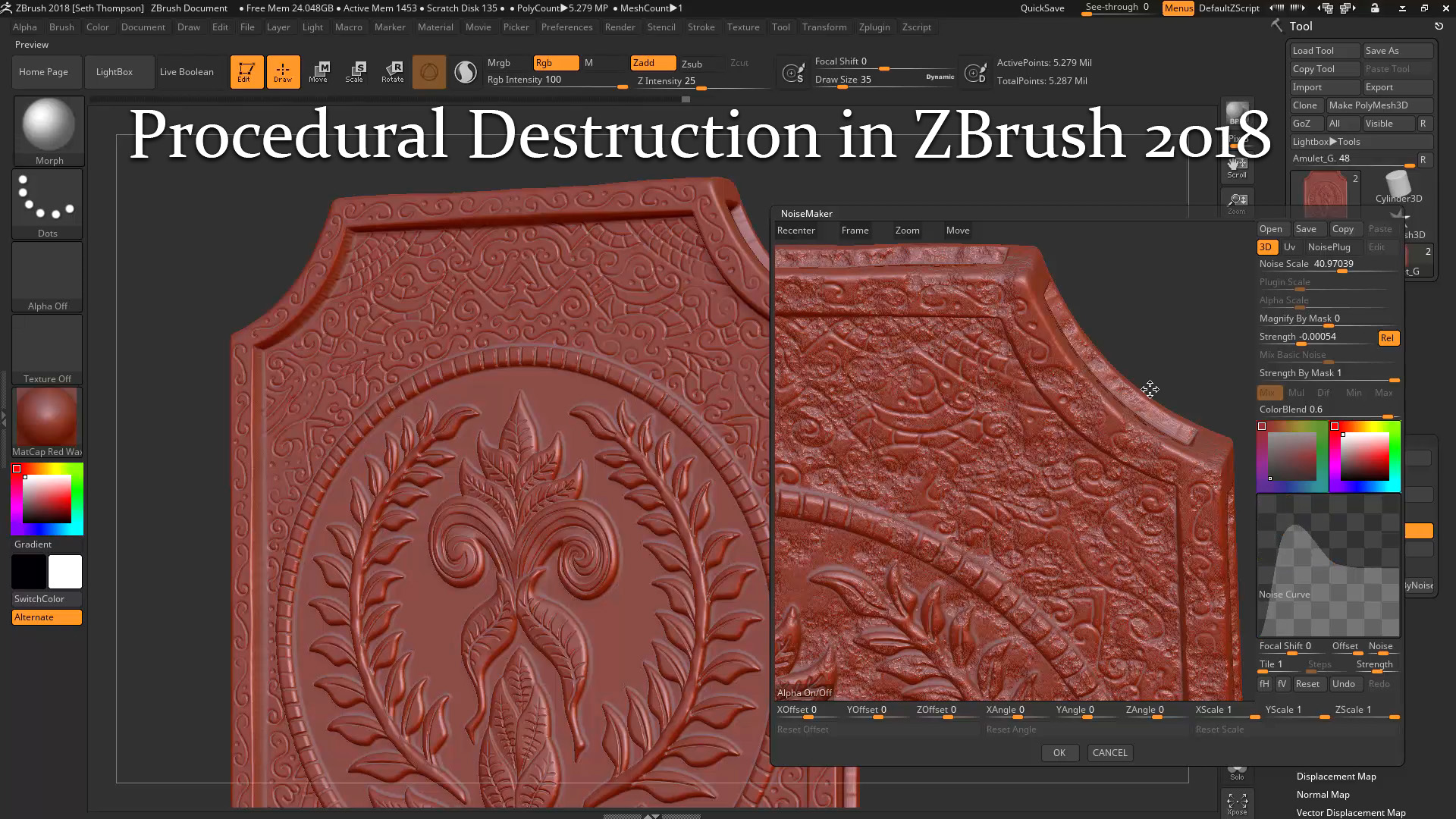Click the padlock icon in title bar
1456x819 pixels.
[1375, 8]
